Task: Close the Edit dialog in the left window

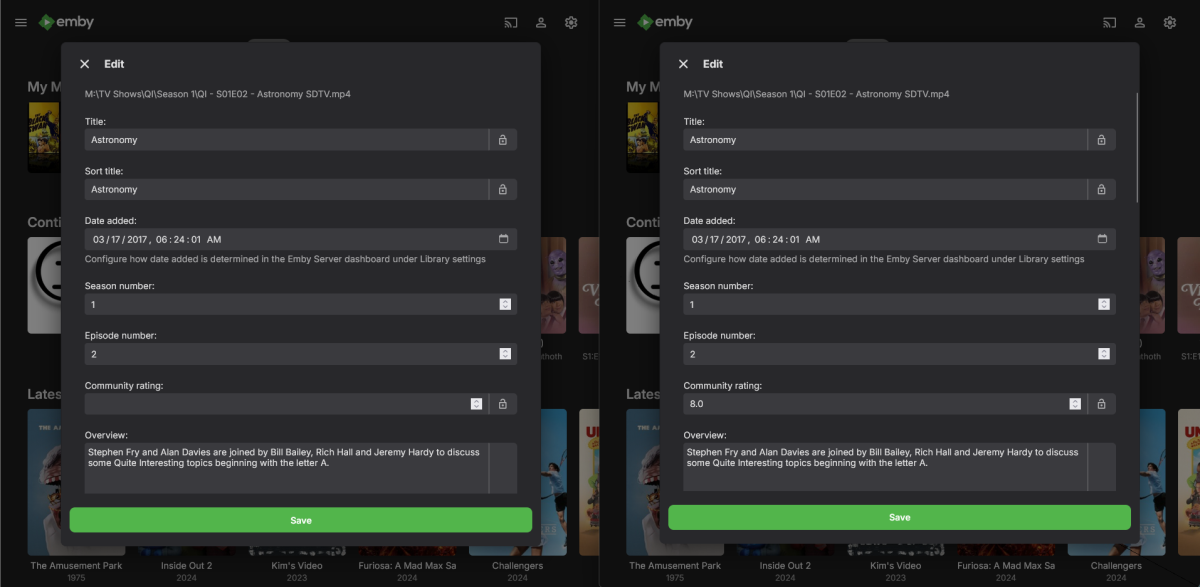Action: coord(84,64)
